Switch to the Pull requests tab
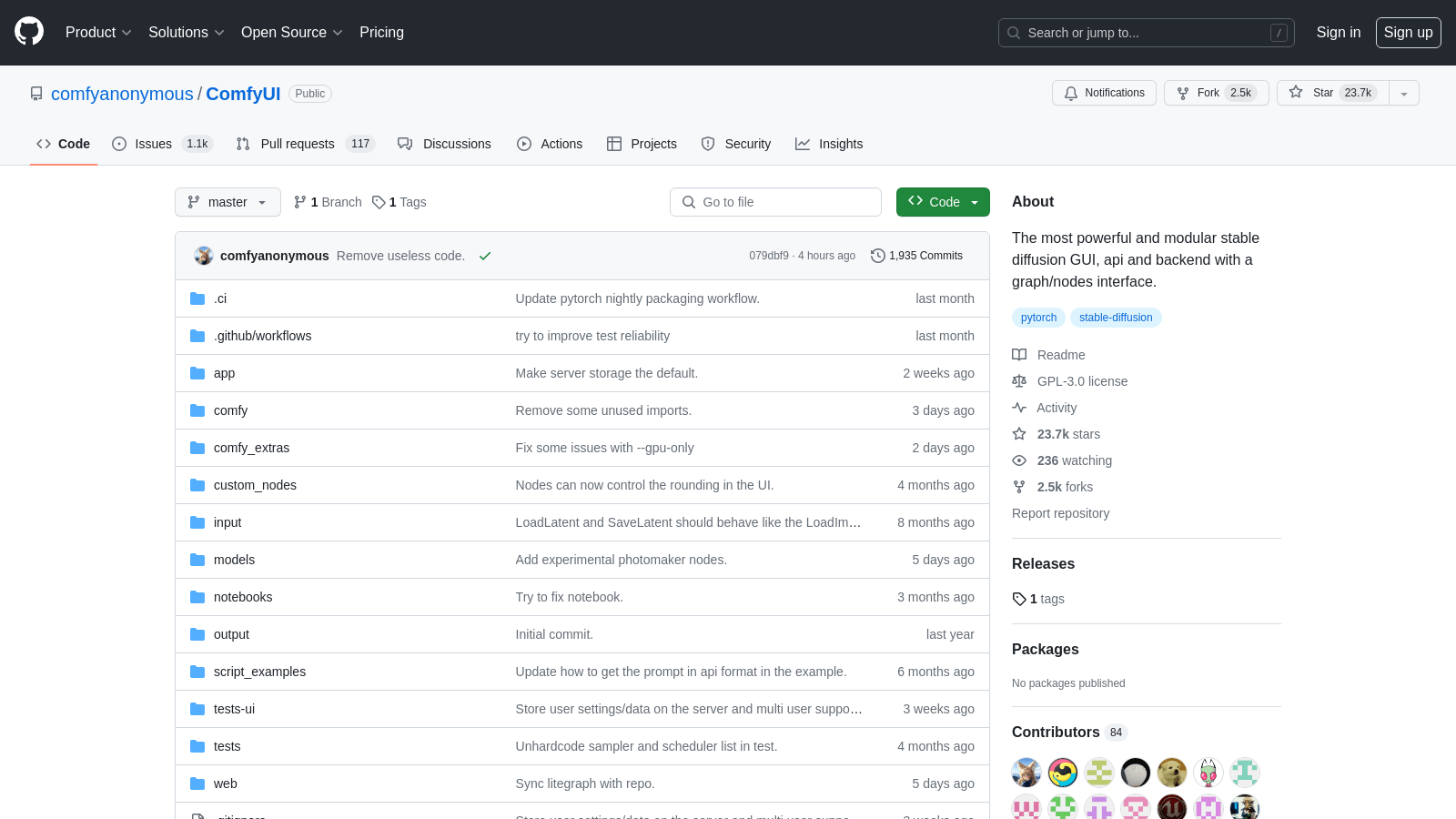The image size is (1456, 819). [x=305, y=144]
